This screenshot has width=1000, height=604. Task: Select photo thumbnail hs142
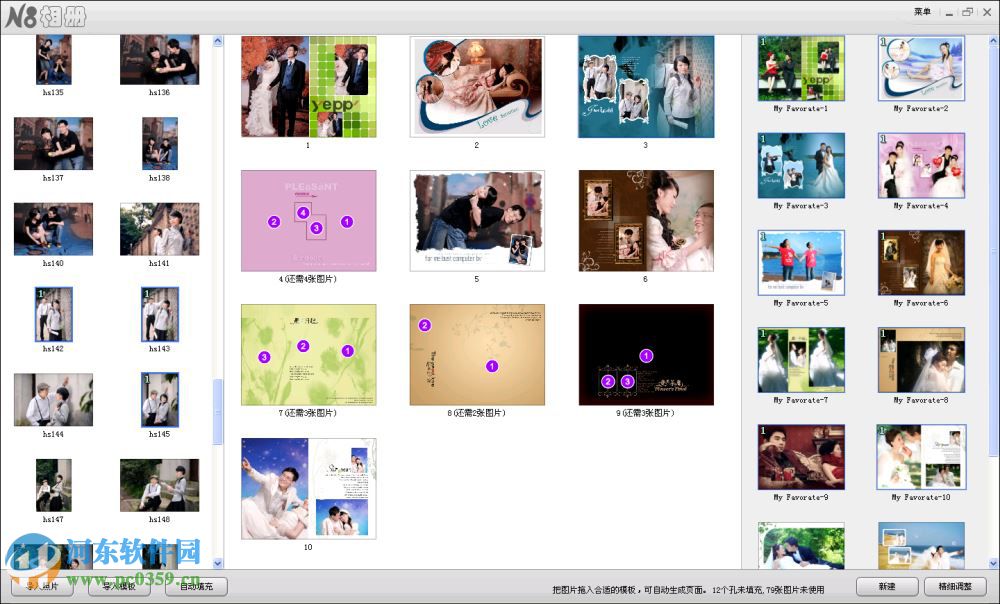point(52,313)
